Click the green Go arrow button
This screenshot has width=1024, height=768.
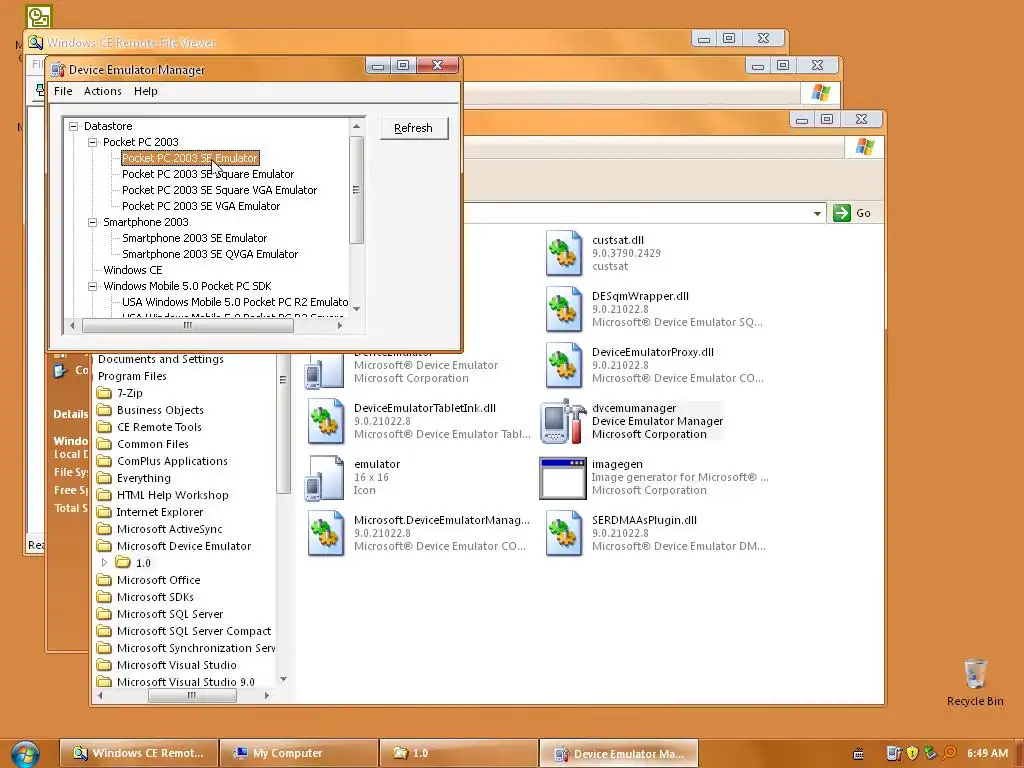pyautogui.click(x=842, y=213)
